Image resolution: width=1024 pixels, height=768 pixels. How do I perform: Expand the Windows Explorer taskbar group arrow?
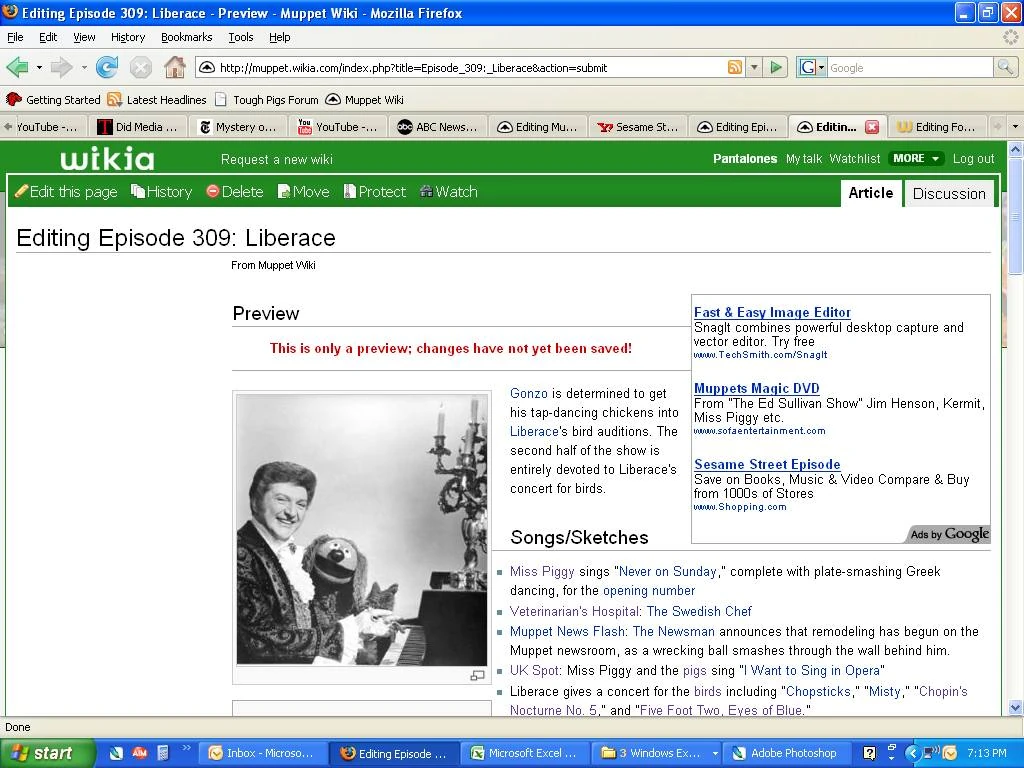(x=715, y=753)
